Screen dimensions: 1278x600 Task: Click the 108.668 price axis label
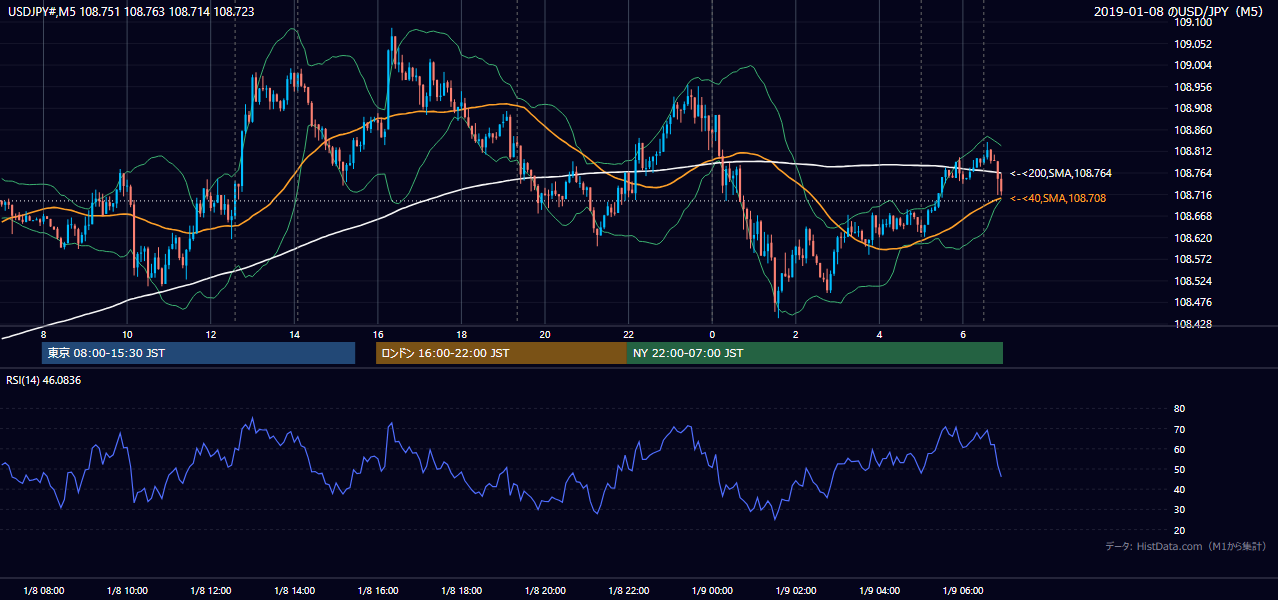[1192, 216]
